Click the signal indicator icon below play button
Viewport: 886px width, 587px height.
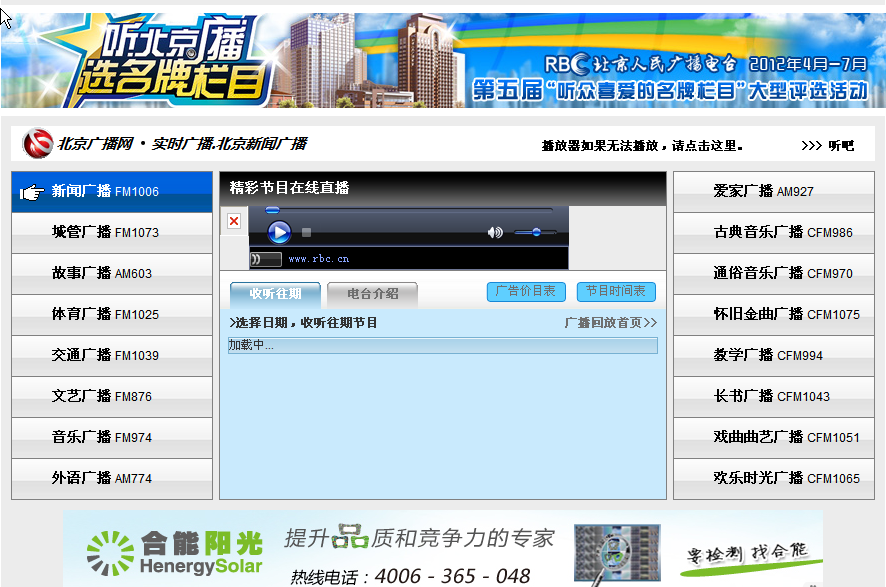tap(265, 259)
